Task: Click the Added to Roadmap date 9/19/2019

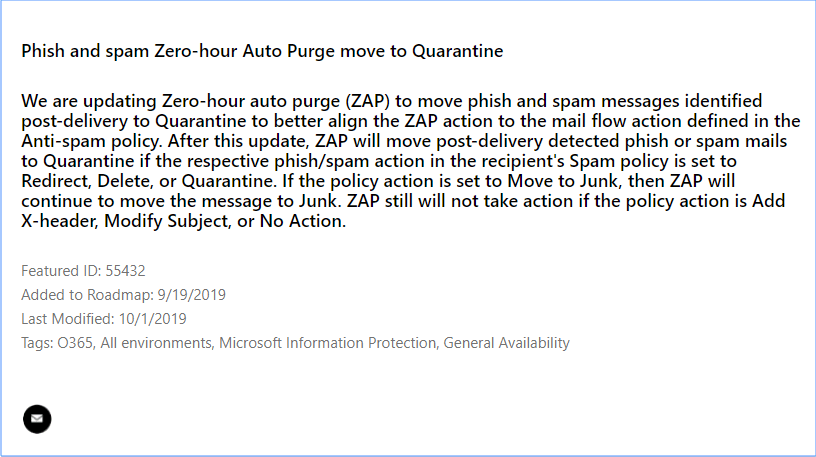Action: [x=192, y=295]
